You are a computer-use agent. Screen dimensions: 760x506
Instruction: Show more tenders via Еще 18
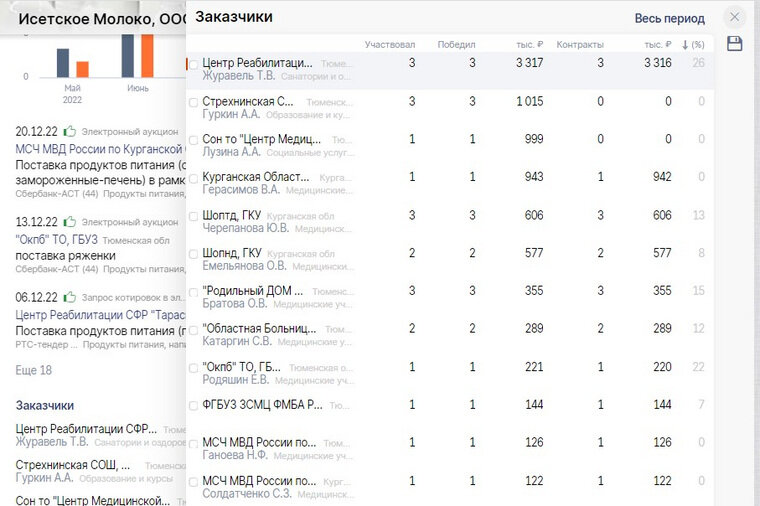point(33,370)
